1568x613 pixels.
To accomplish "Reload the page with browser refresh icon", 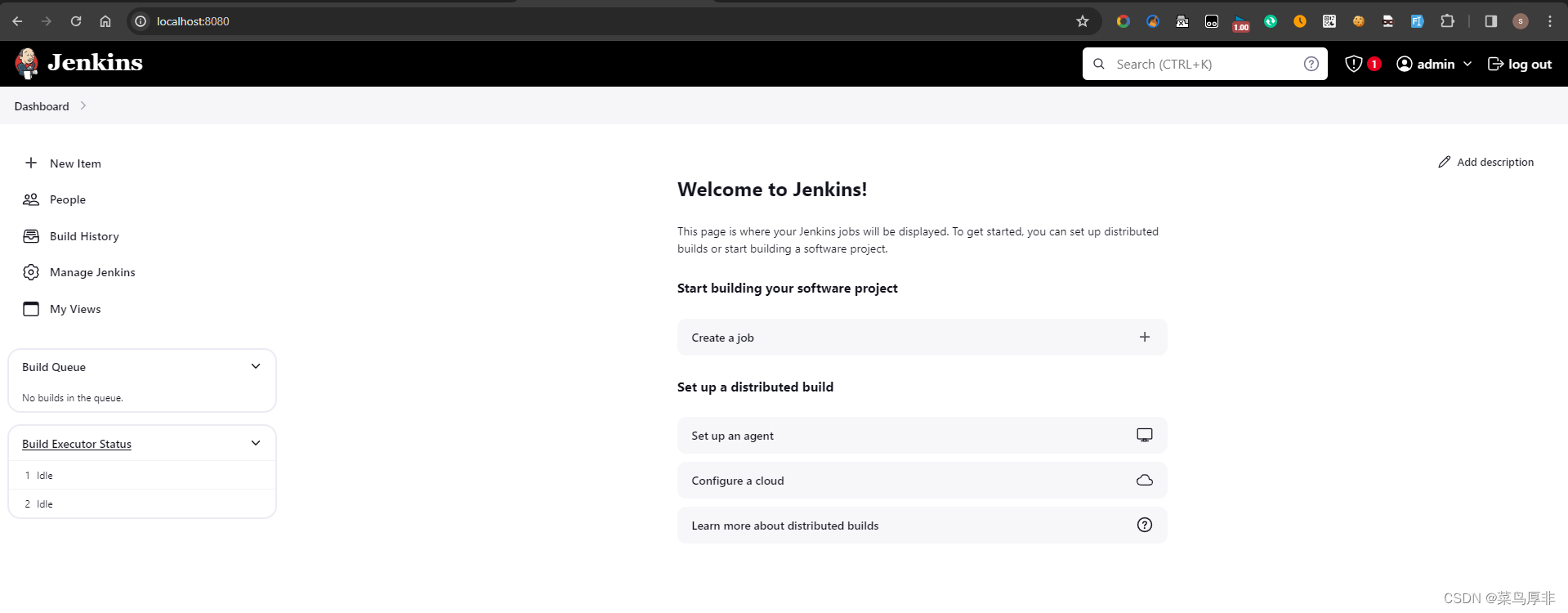I will tap(76, 21).
